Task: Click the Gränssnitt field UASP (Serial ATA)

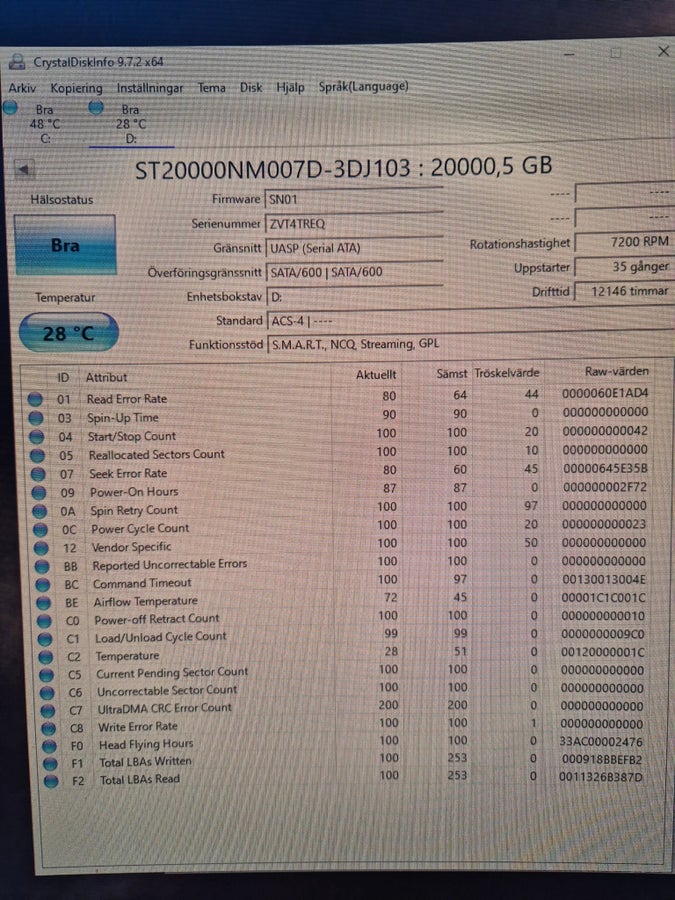Action: pyautogui.click(x=353, y=248)
